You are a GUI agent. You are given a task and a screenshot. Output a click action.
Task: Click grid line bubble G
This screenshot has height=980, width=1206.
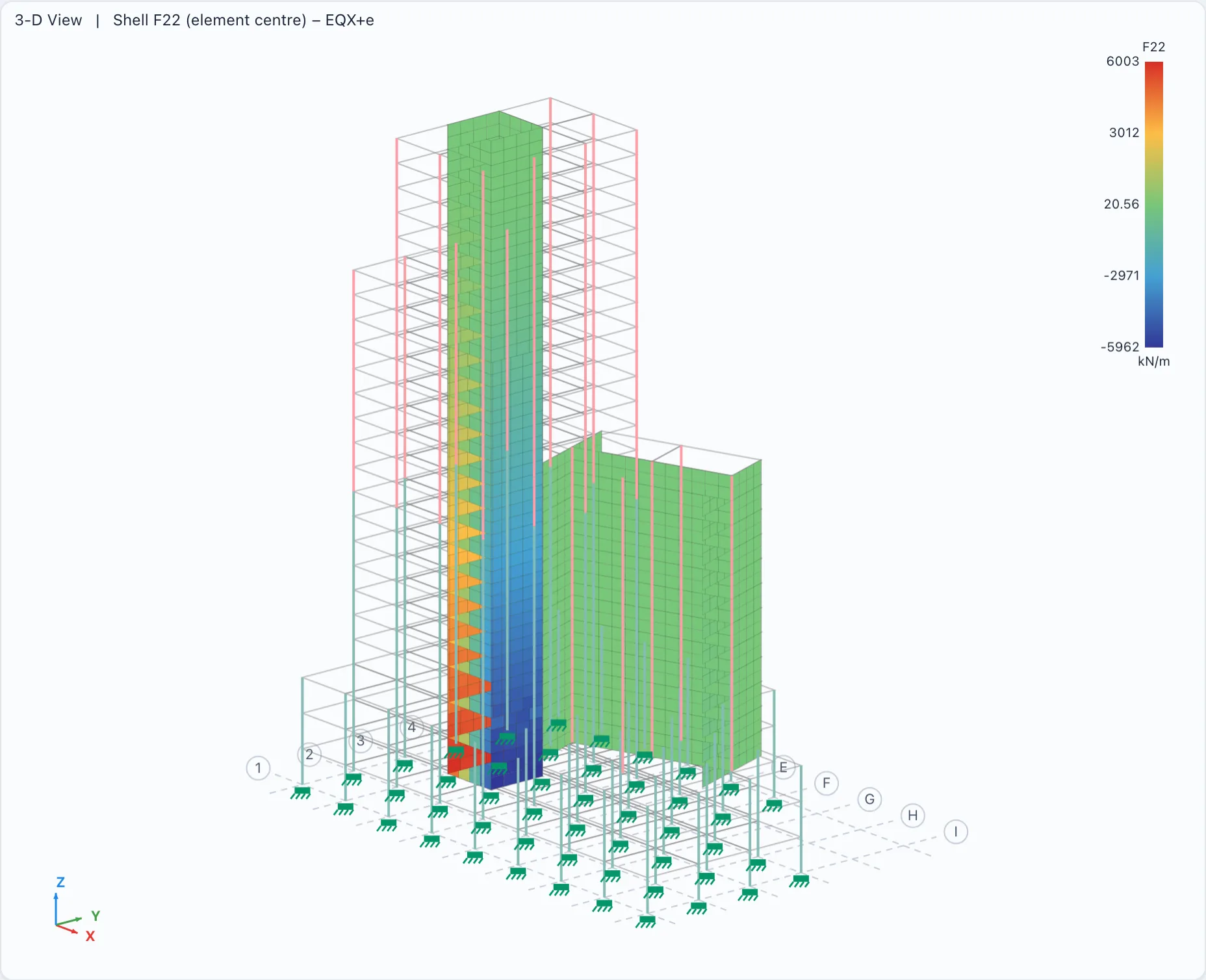pos(869,799)
